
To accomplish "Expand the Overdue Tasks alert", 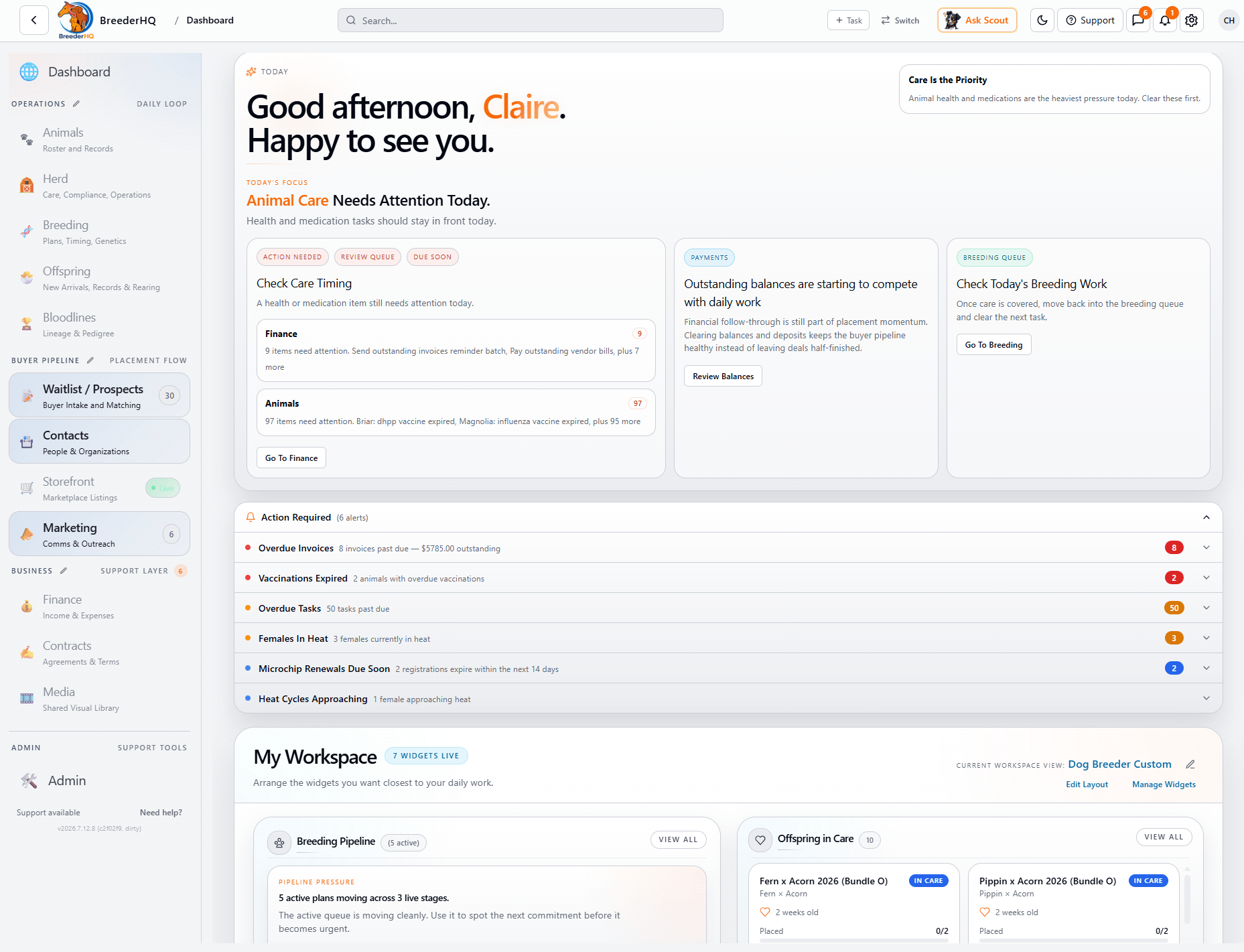I will (x=1206, y=608).
